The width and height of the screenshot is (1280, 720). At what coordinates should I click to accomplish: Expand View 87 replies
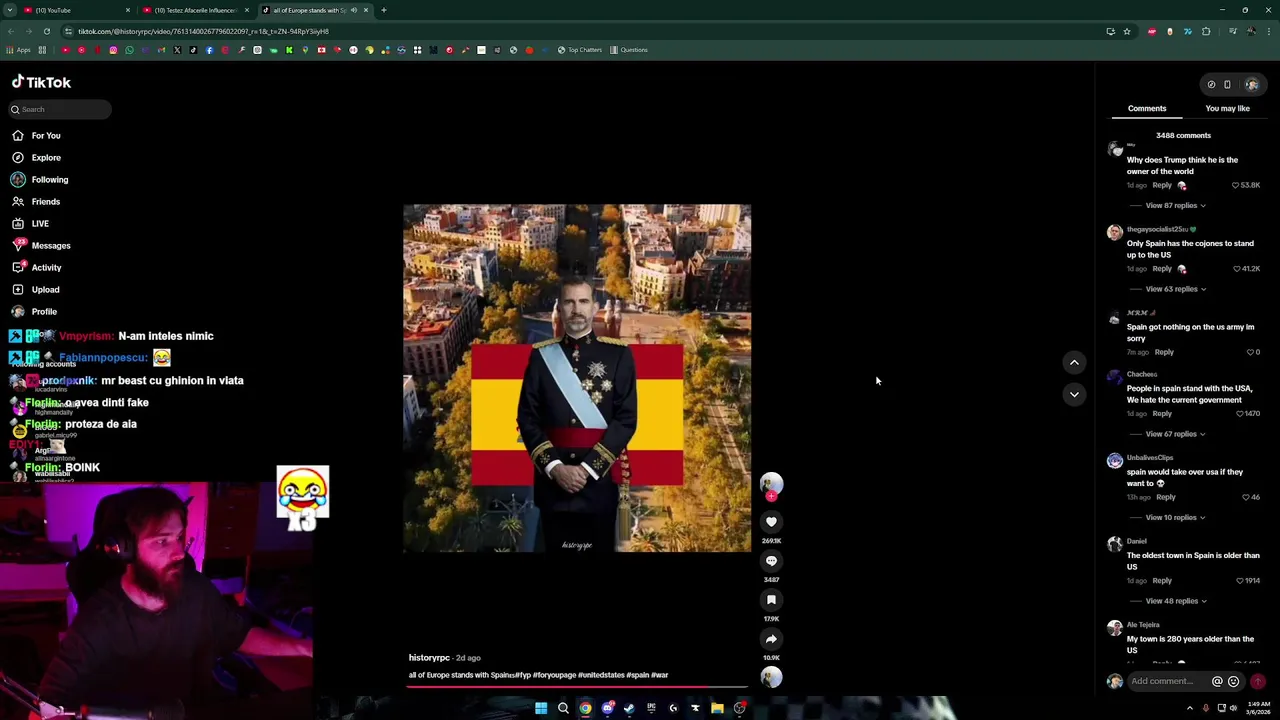point(1175,206)
